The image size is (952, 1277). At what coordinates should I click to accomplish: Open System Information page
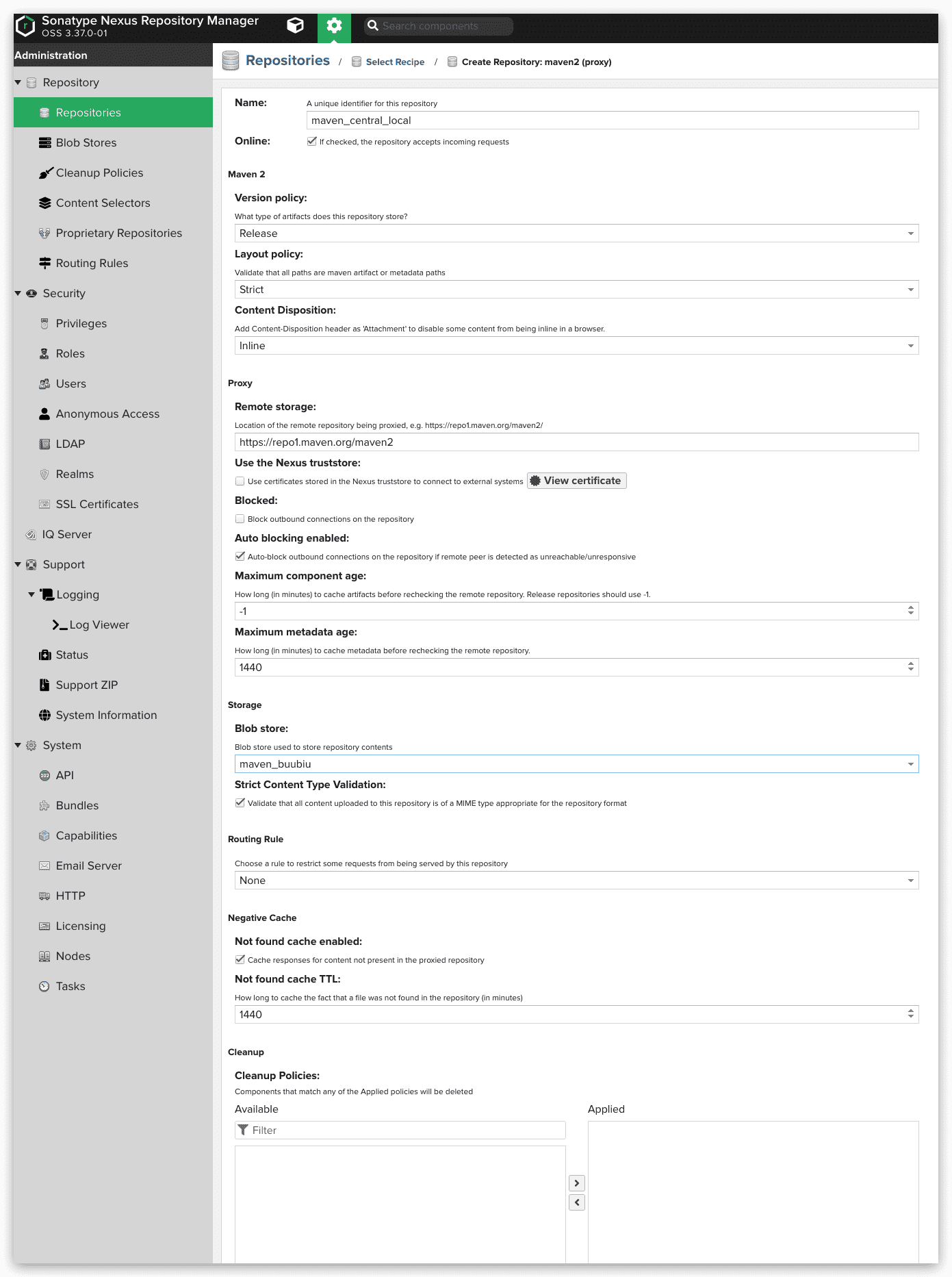(x=106, y=715)
